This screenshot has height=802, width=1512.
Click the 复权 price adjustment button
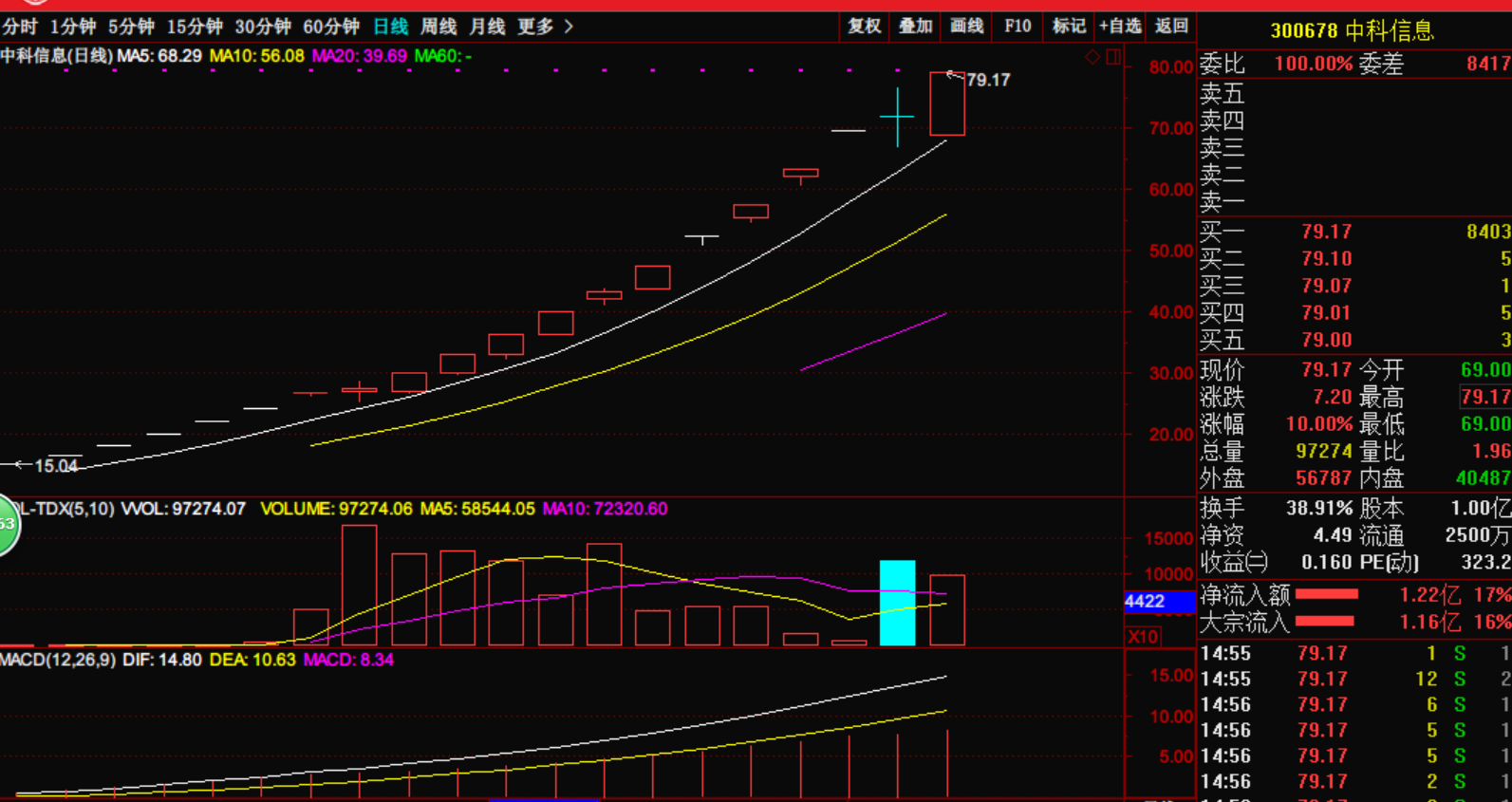pyautogui.click(x=865, y=26)
